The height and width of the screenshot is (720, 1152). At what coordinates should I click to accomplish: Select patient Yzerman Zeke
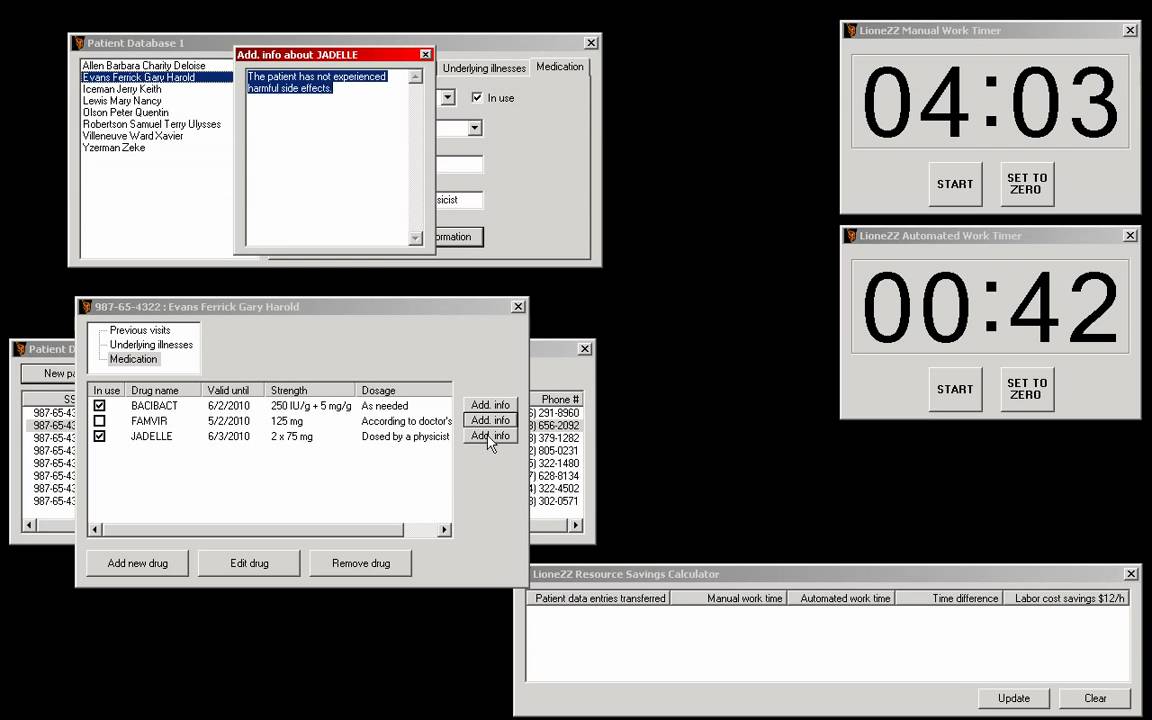click(114, 148)
